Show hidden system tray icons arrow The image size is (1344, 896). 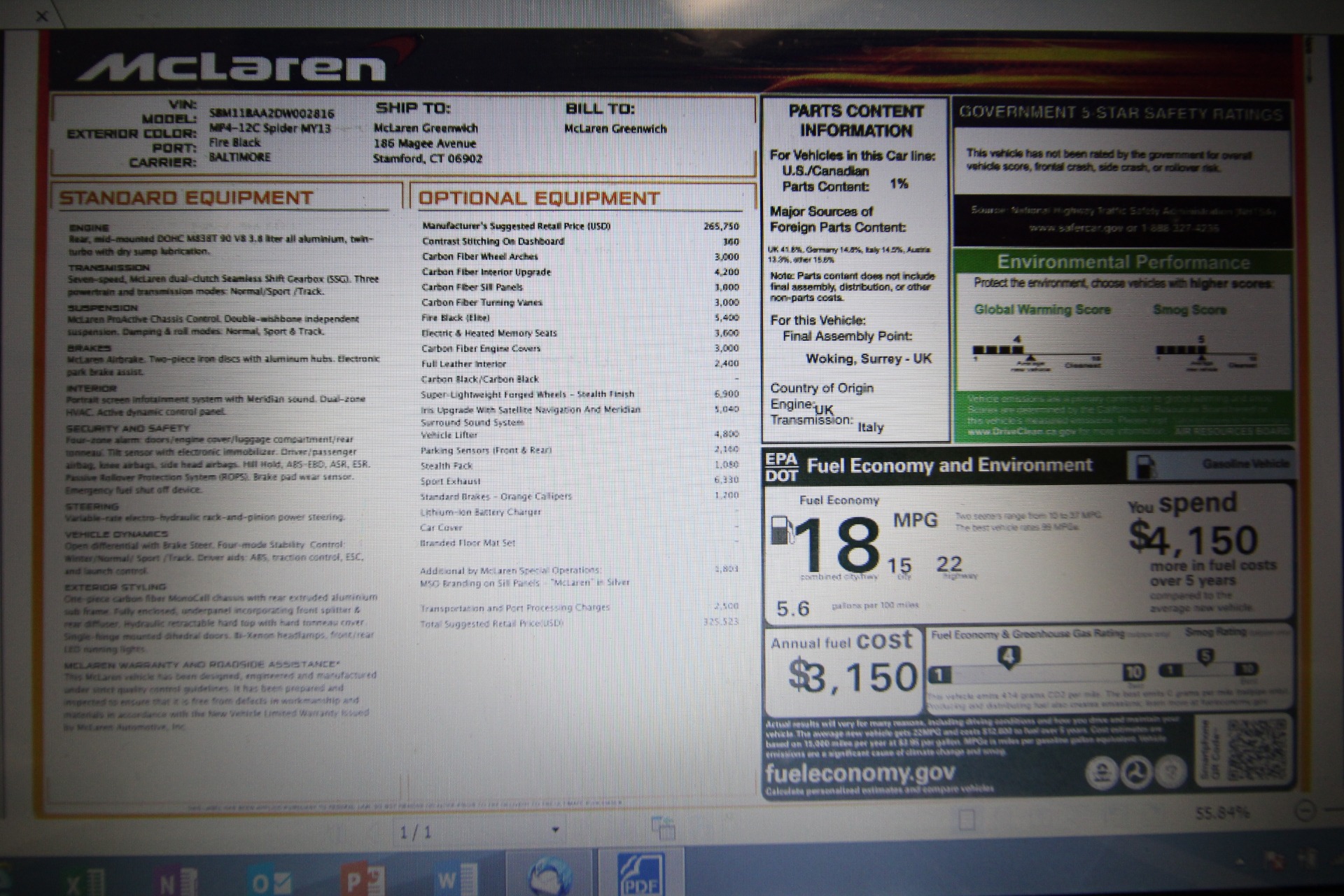(x=1239, y=862)
